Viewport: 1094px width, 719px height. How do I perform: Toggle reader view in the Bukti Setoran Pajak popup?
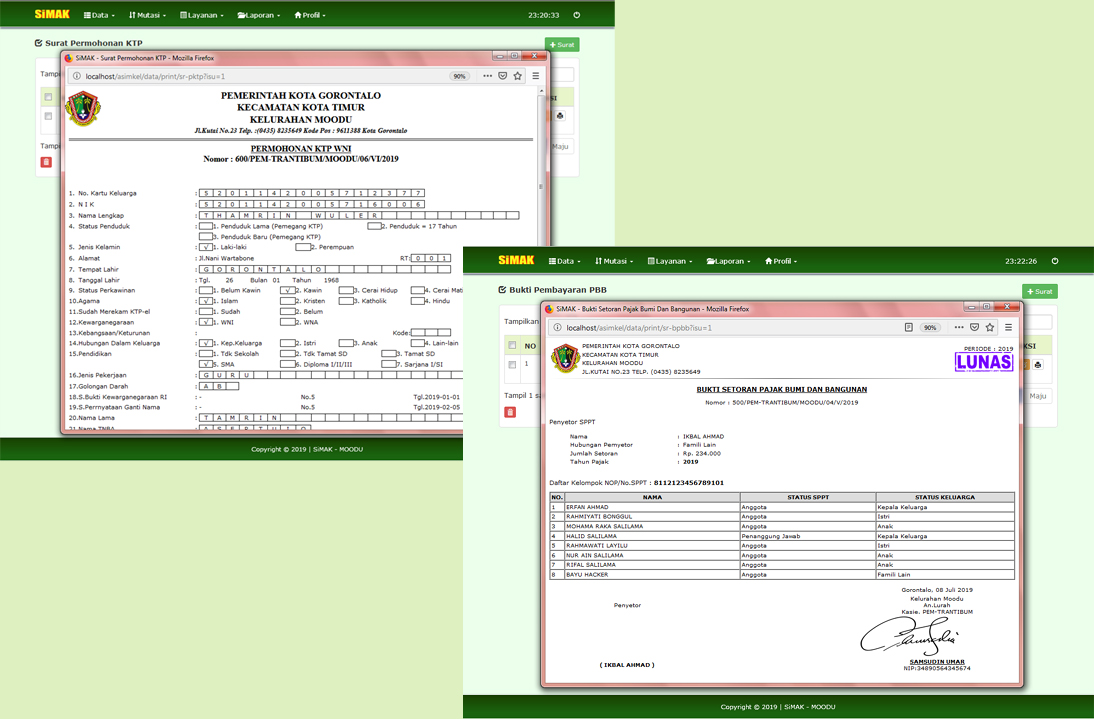click(908, 327)
